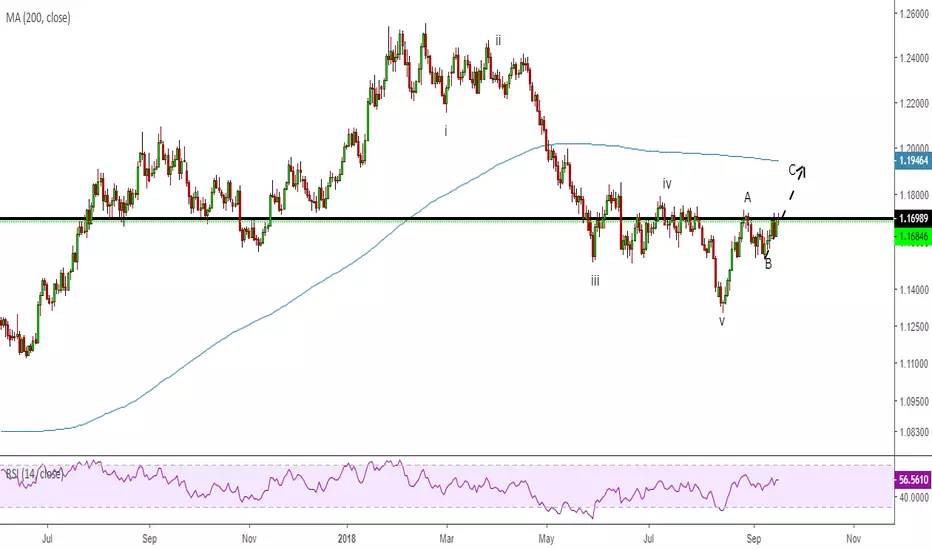Click the 1.11000 price scale label
932x550 pixels.
pos(914,363)
